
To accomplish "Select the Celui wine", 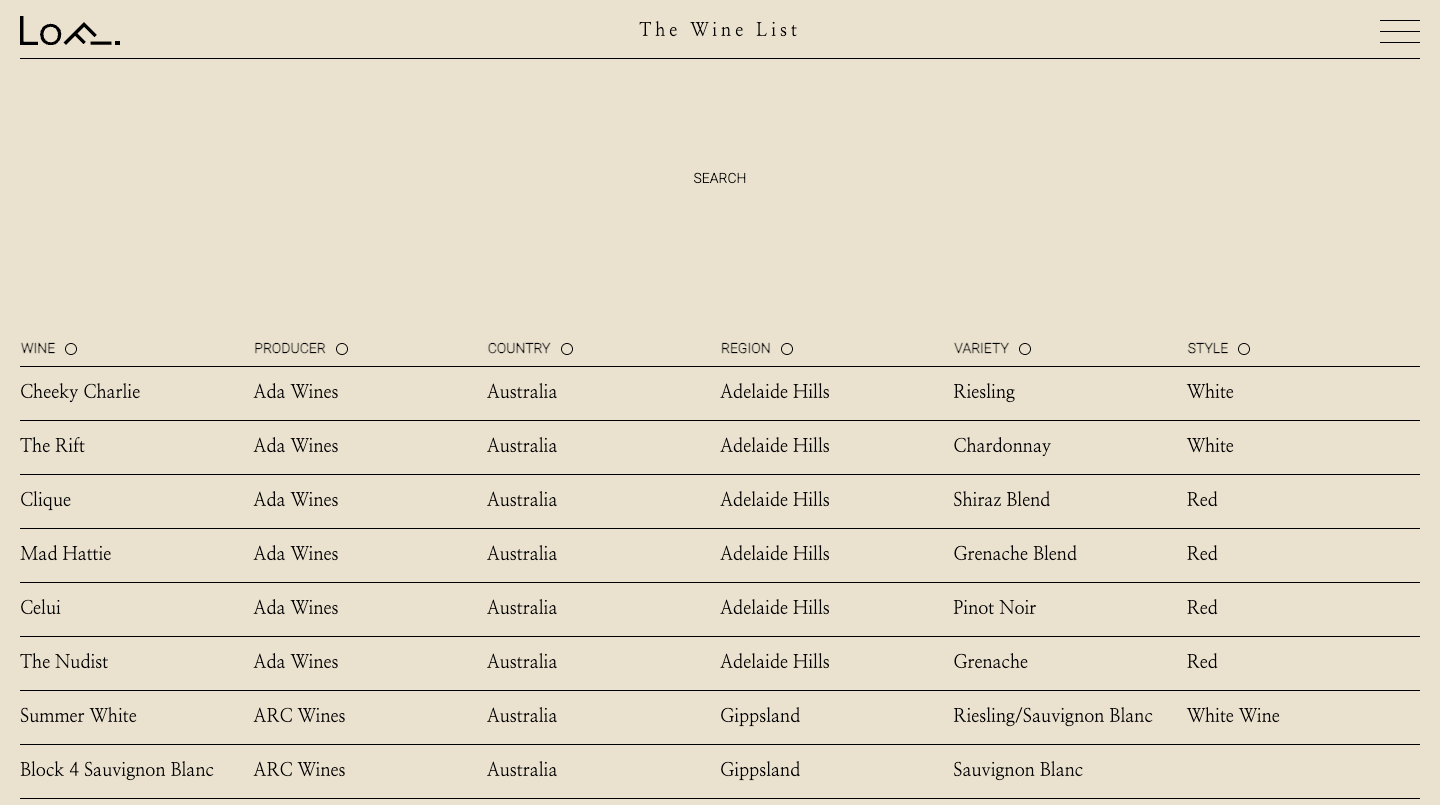I will point(41,608).
